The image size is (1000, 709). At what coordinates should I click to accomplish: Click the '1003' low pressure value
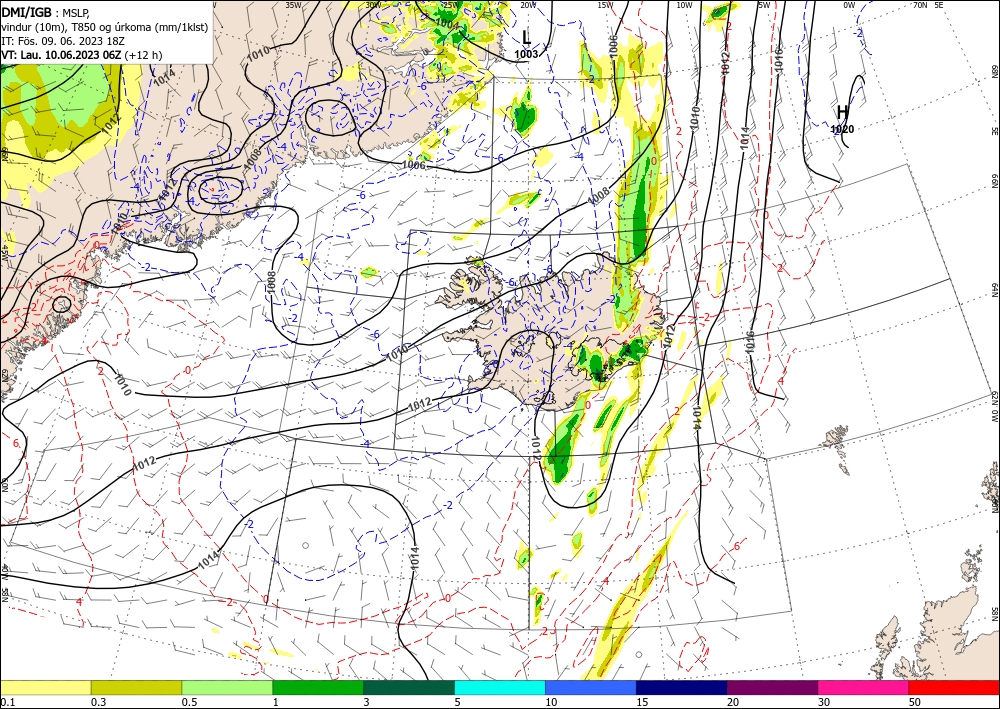tap(526, 54)
